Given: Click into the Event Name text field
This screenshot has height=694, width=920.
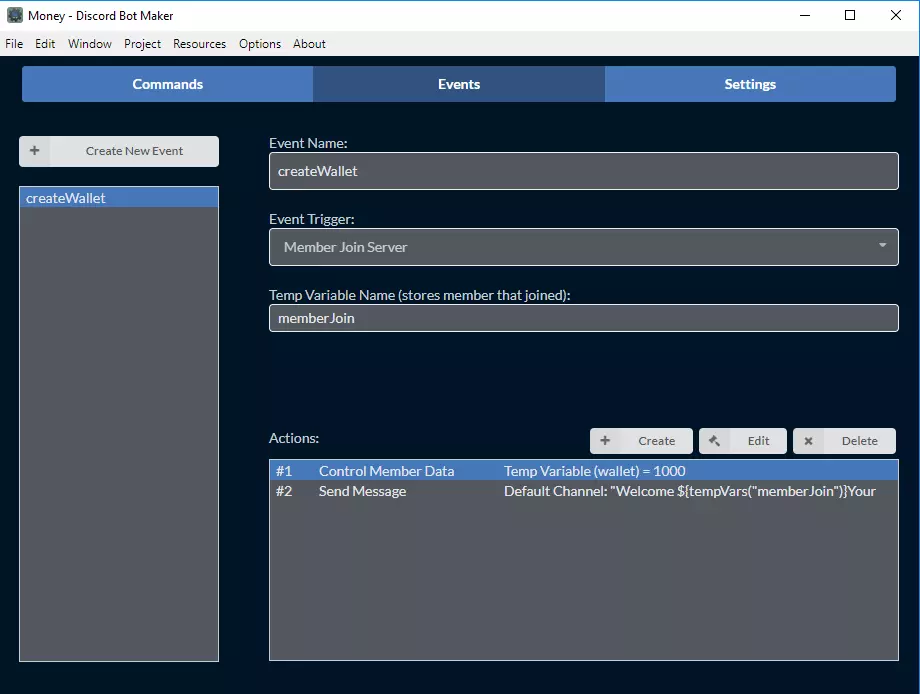Looking at the screenshot, I should click(583, 171).
